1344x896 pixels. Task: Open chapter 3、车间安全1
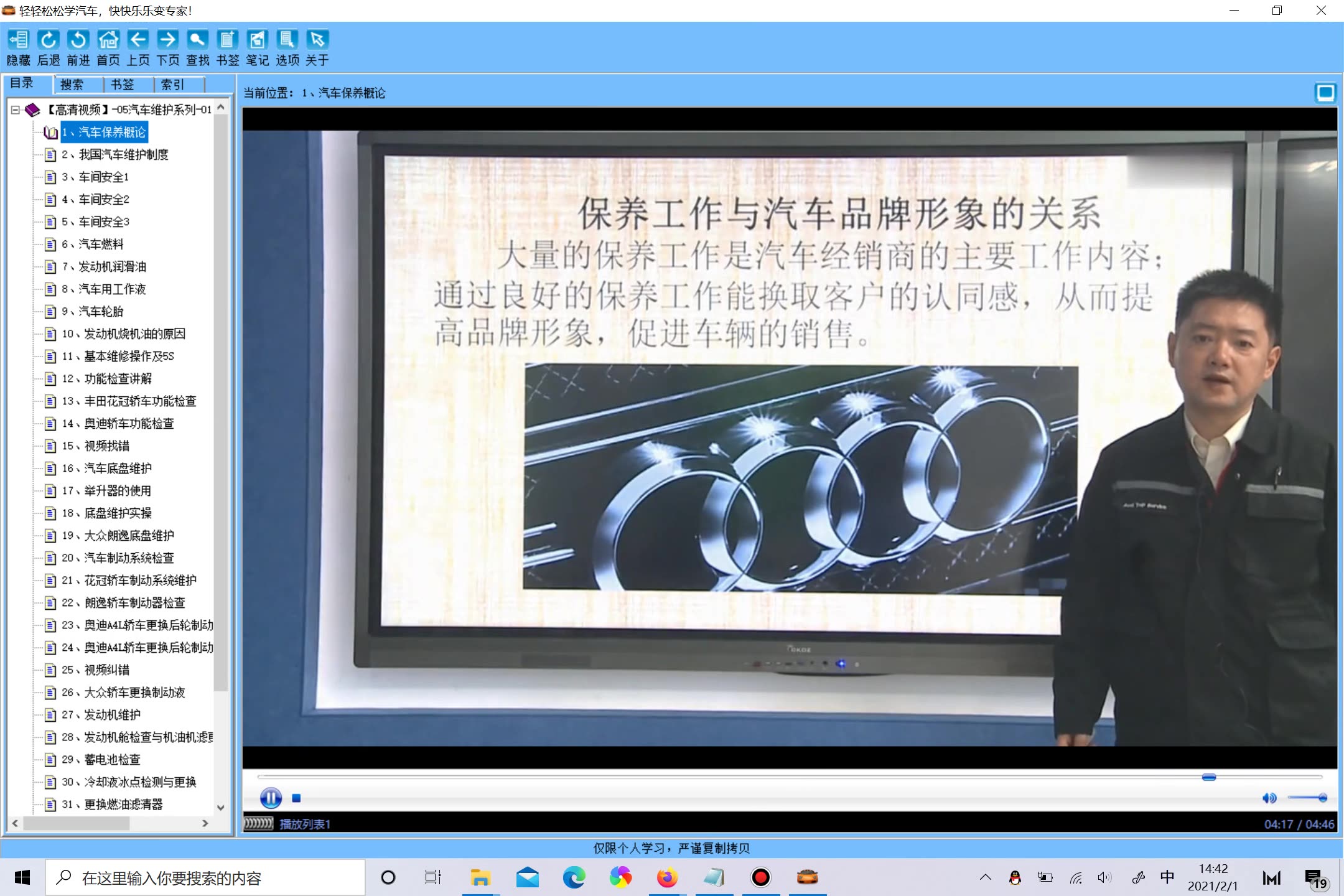[x=95, y=177]
